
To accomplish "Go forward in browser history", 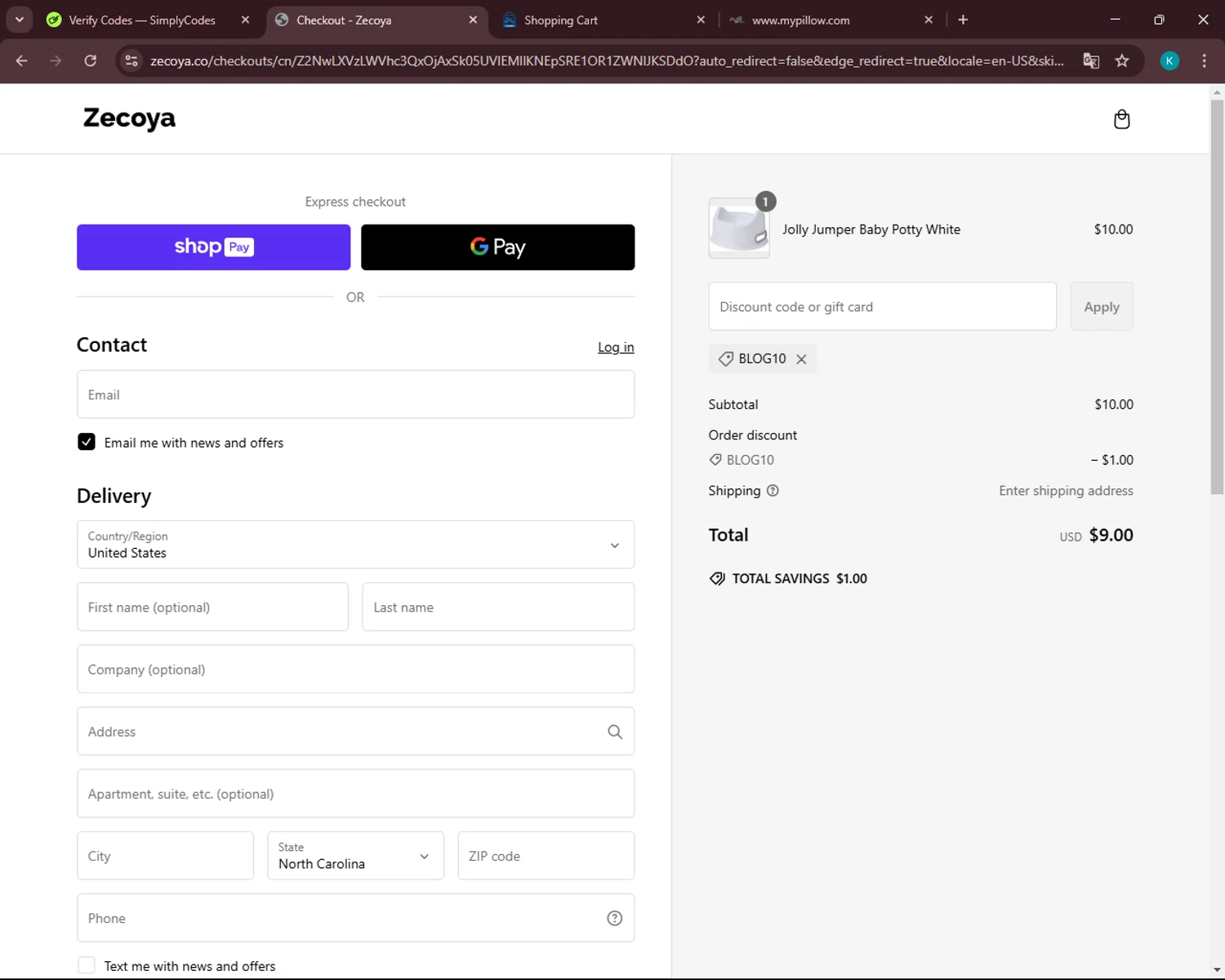I will click(x=56, y=60).
